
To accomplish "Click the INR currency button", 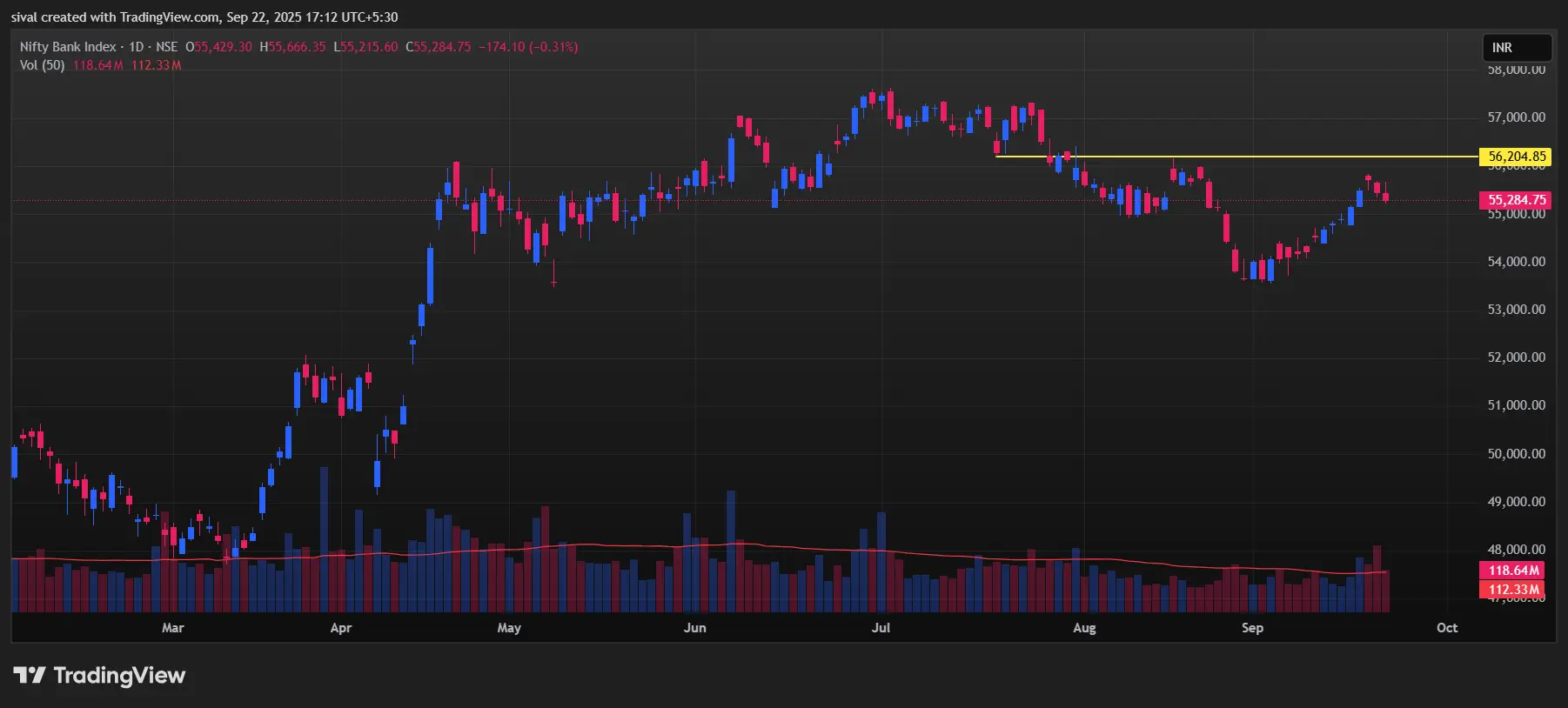I will [x=1517, y=48].
